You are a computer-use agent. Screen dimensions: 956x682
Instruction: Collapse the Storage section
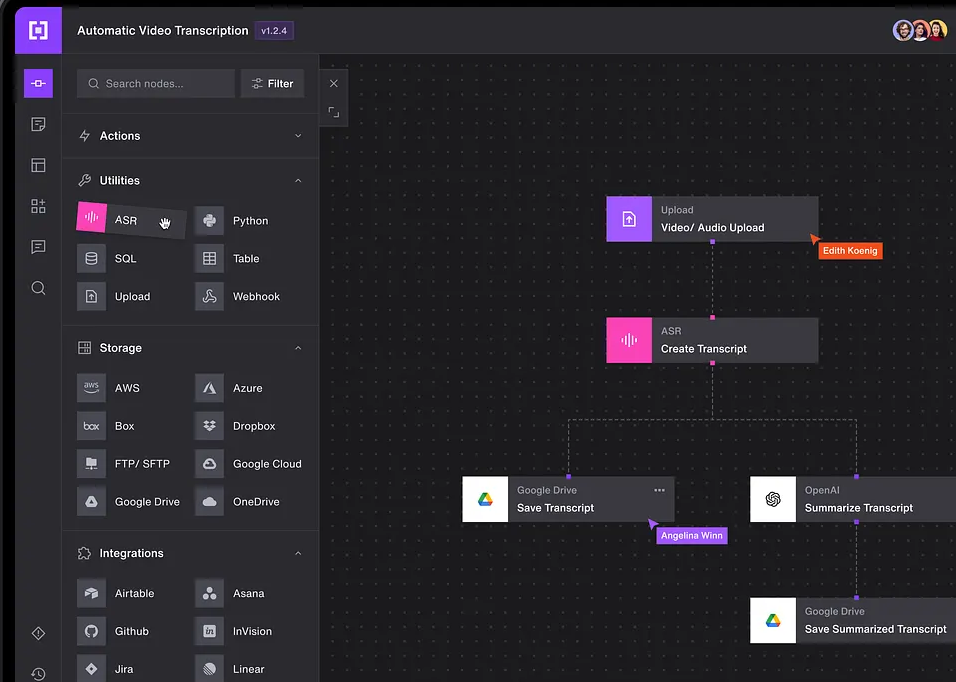coord(298,348)
